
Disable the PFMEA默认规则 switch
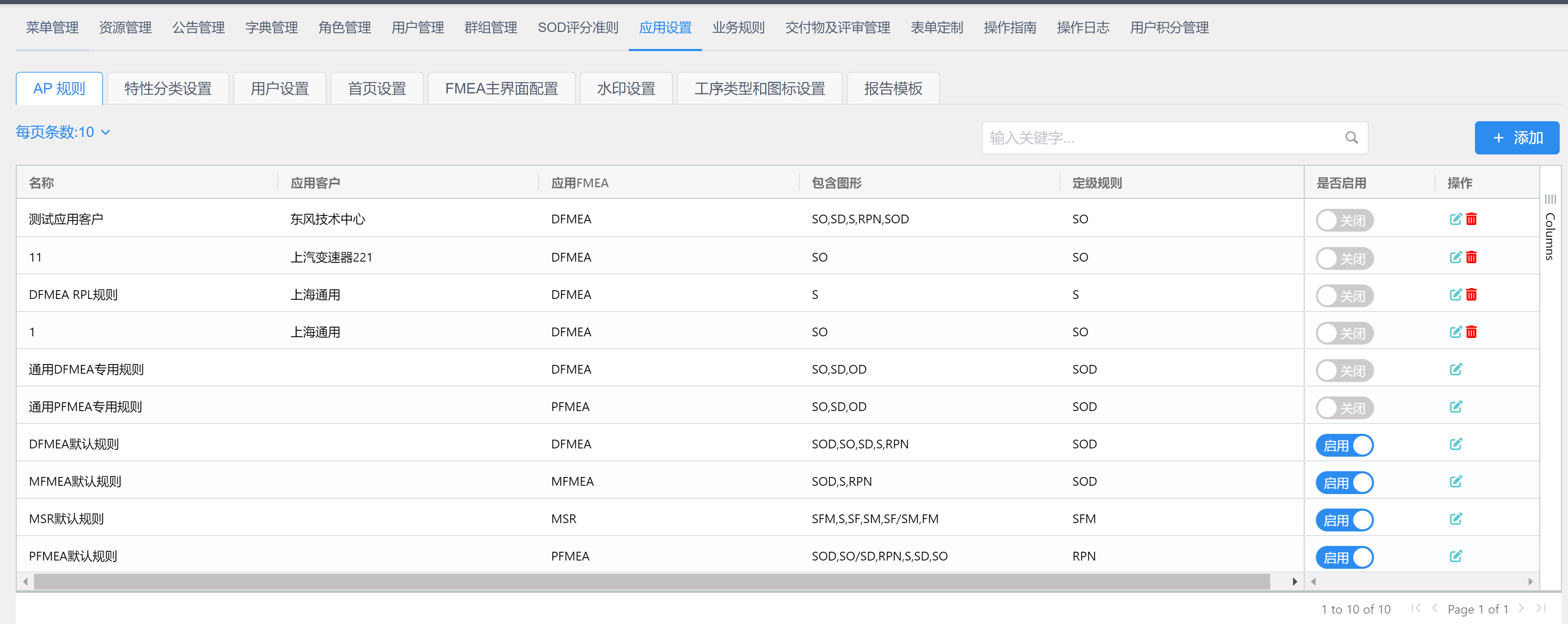coord(1345,558)
